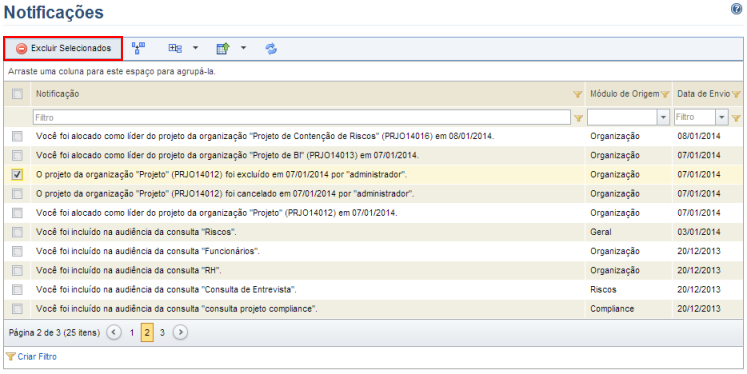Image resolution: width=747 pixels, height=374 pixels.
Task: Go to page 3
Action: pos(162,333)
